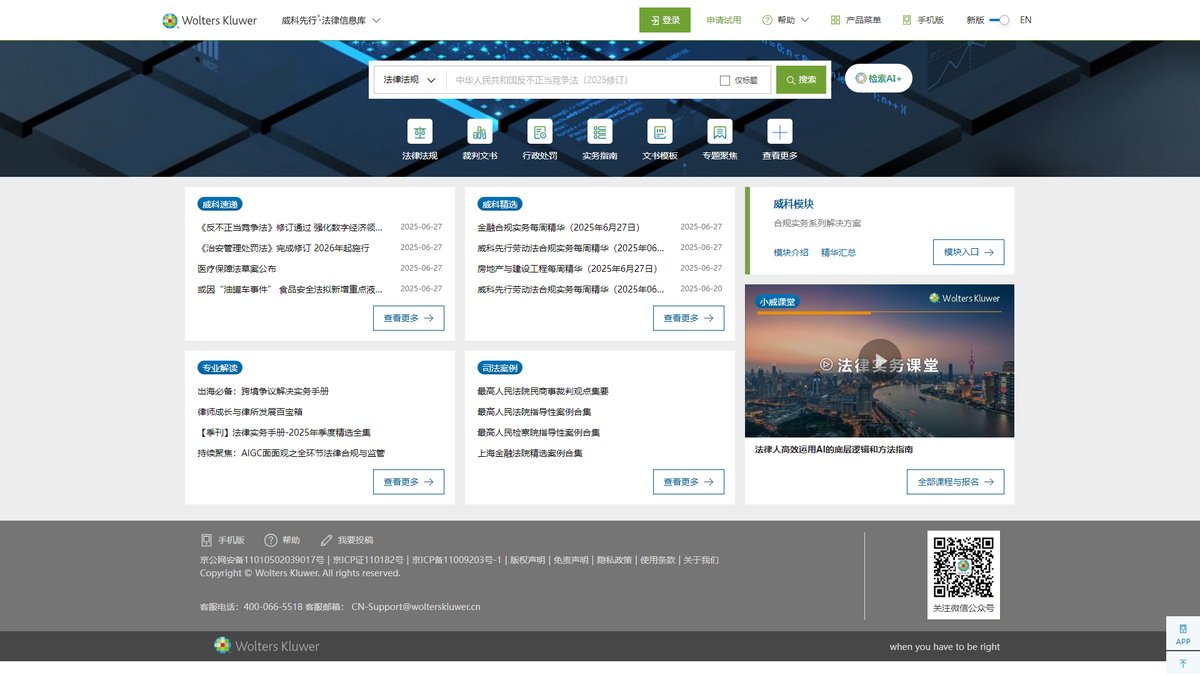Viewport: 1200px width, 675px height.
Task: Toggle the 新版 version switch
Action: point(999,20)
